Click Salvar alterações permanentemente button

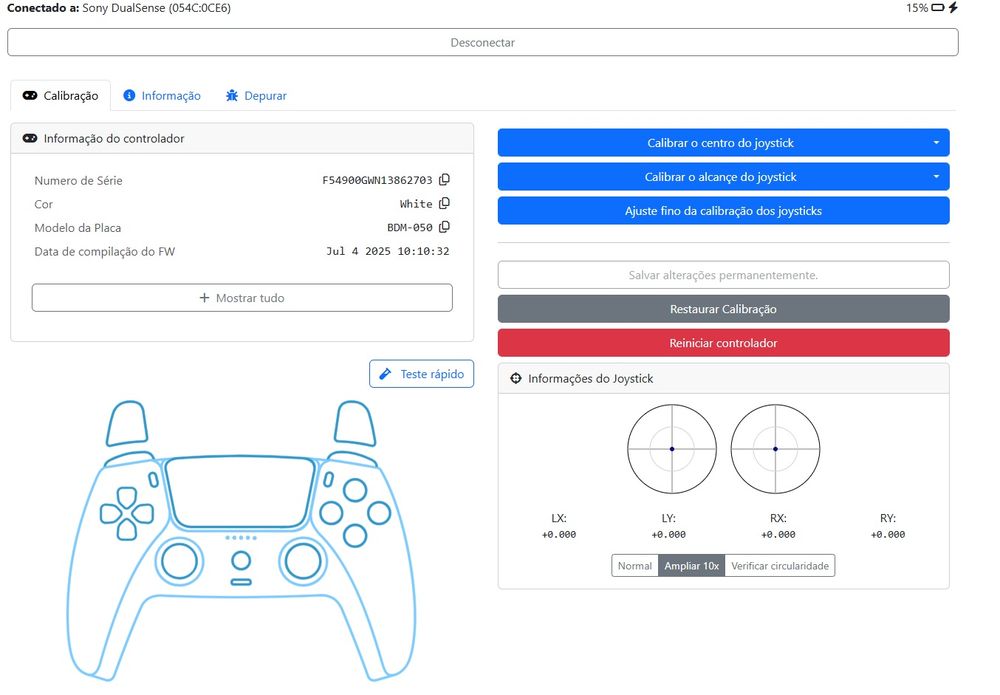click(723, 275)
